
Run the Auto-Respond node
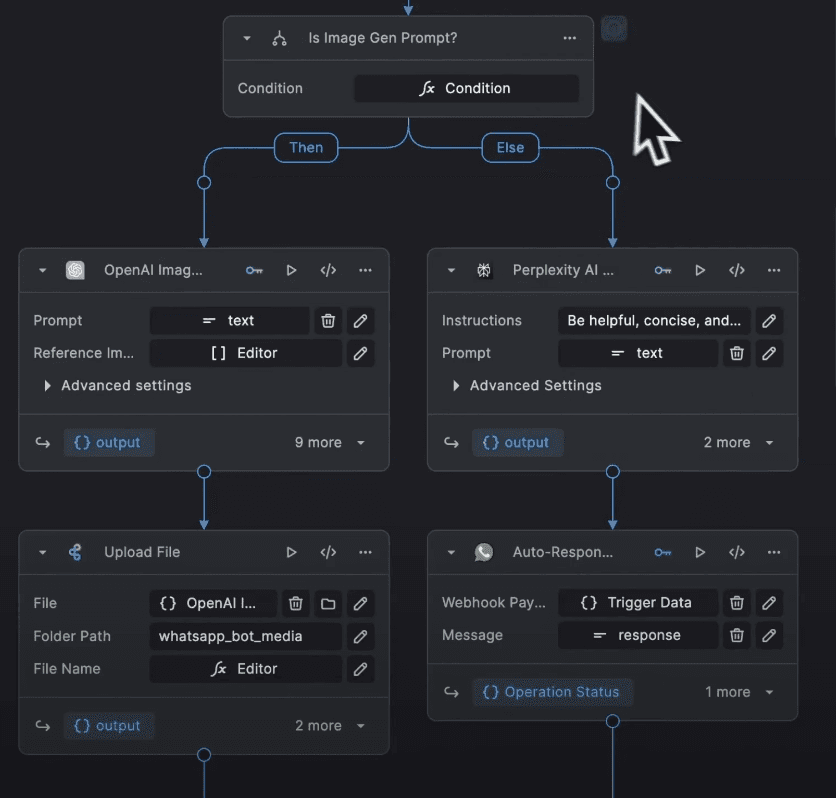(700, 552)
